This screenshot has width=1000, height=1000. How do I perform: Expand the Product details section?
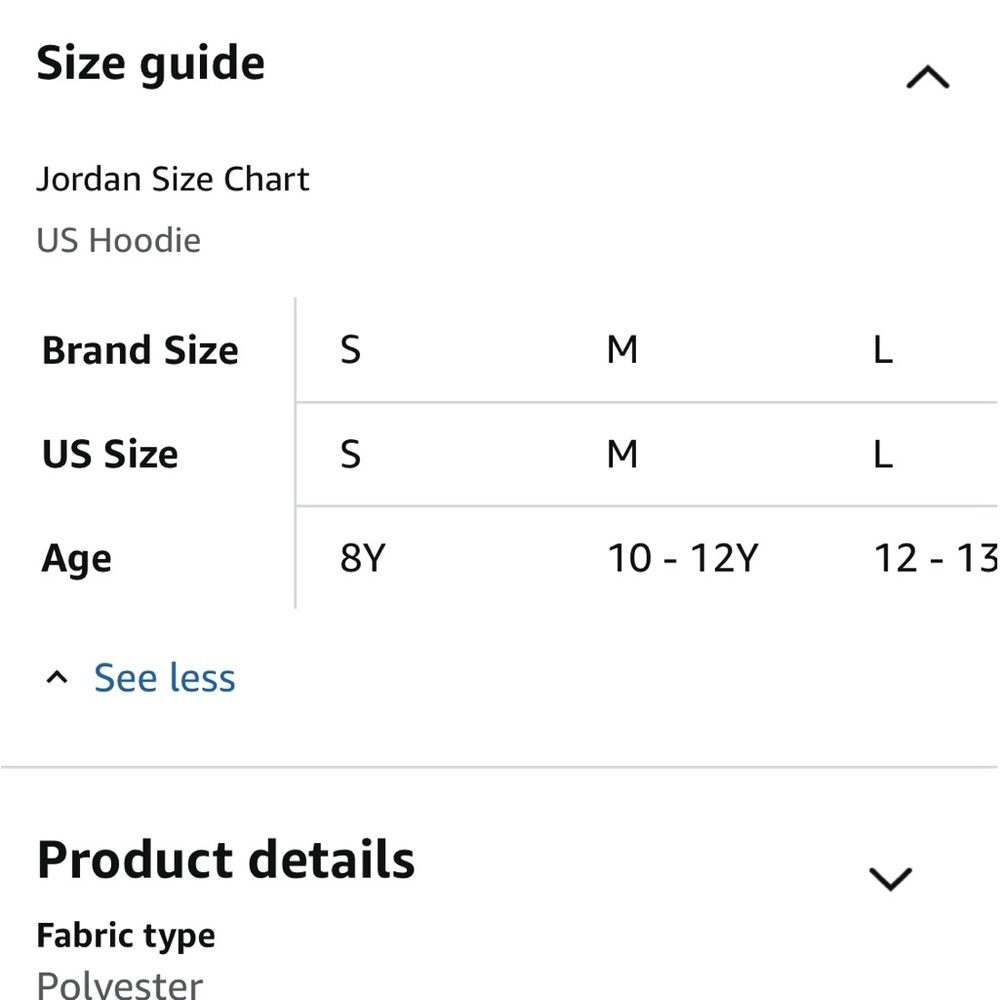pos(889,880)
